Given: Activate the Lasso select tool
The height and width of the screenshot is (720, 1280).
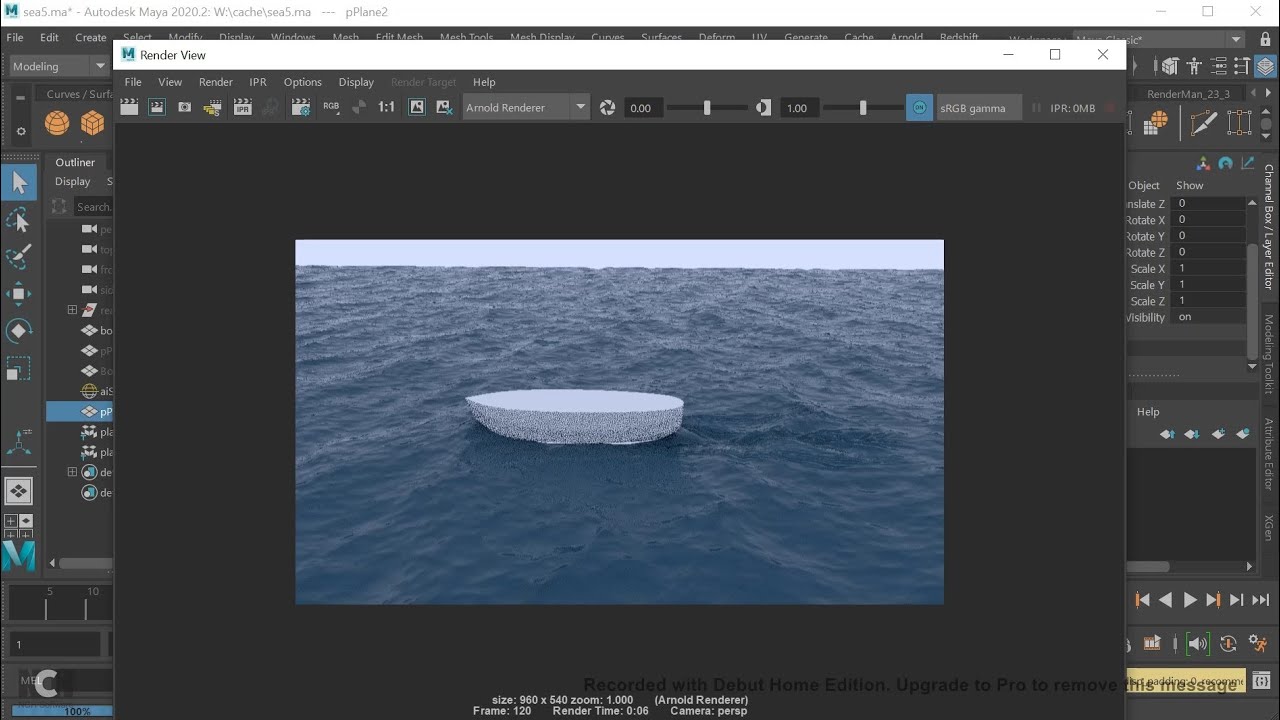Looking at the screenshot, I should 19,220.
